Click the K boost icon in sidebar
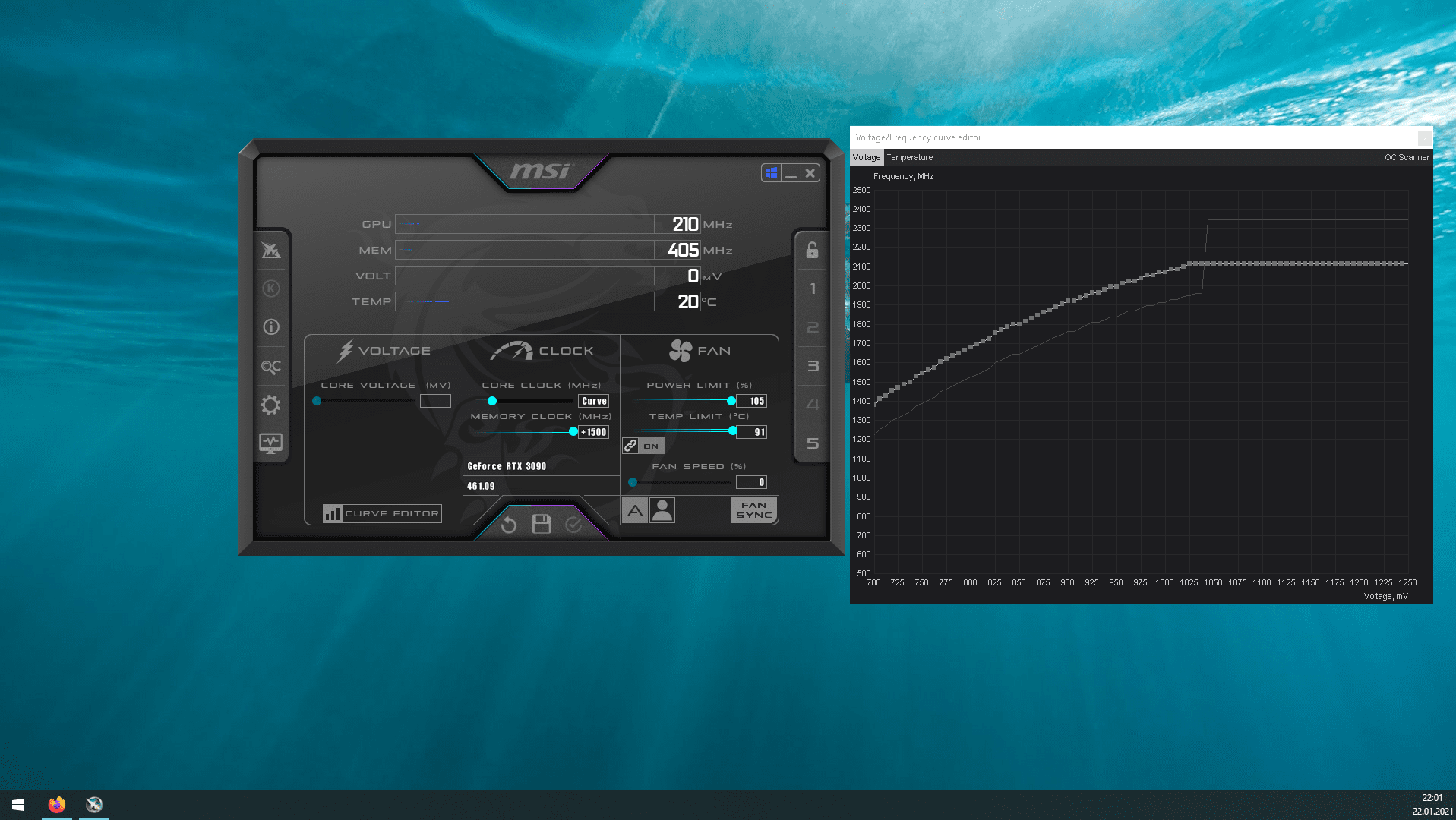This screenshot has height=820, width=1456. [271, 289]
